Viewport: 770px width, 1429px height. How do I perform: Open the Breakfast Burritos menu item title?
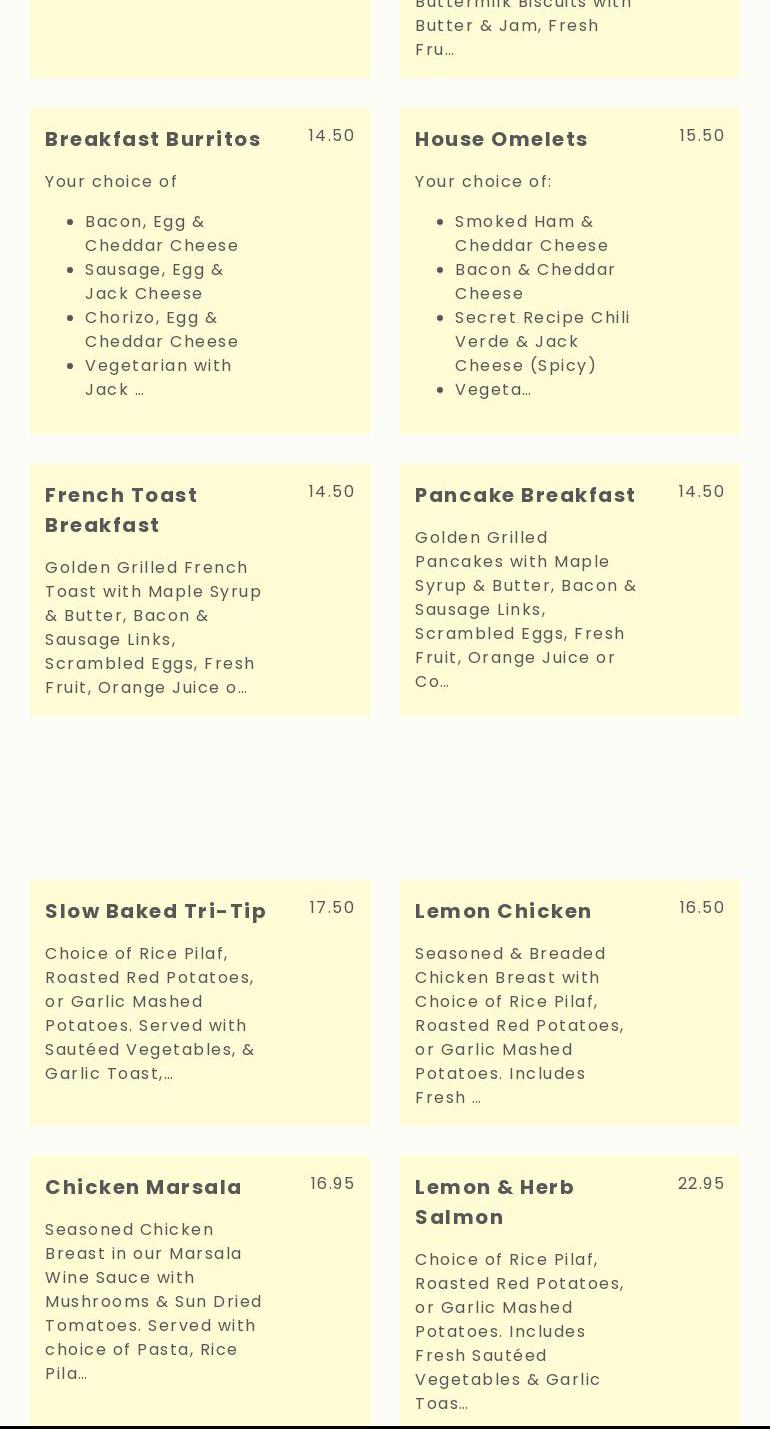coord(153,139)
